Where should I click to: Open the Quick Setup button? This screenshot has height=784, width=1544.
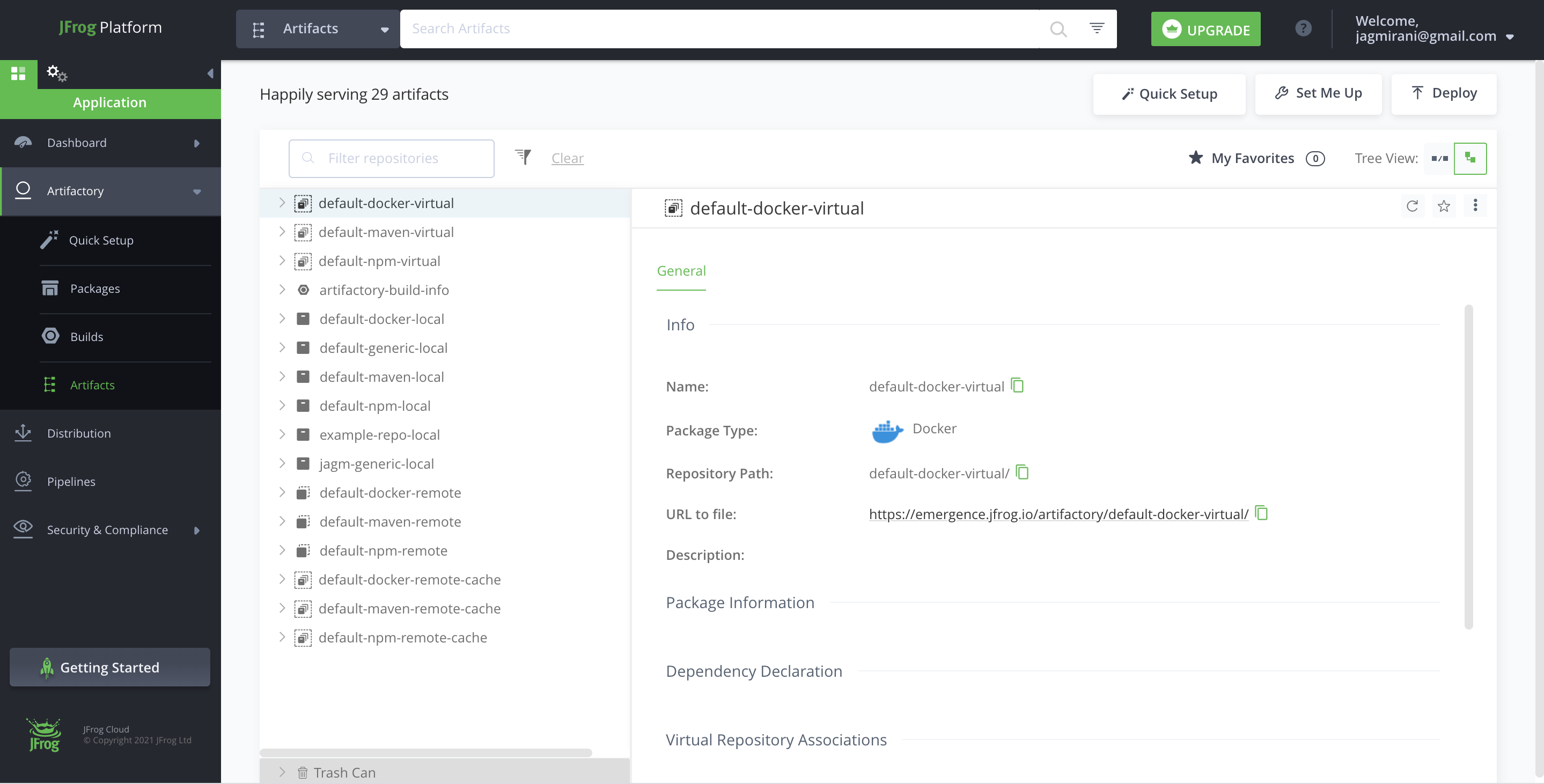click(x=1169, y=93)
